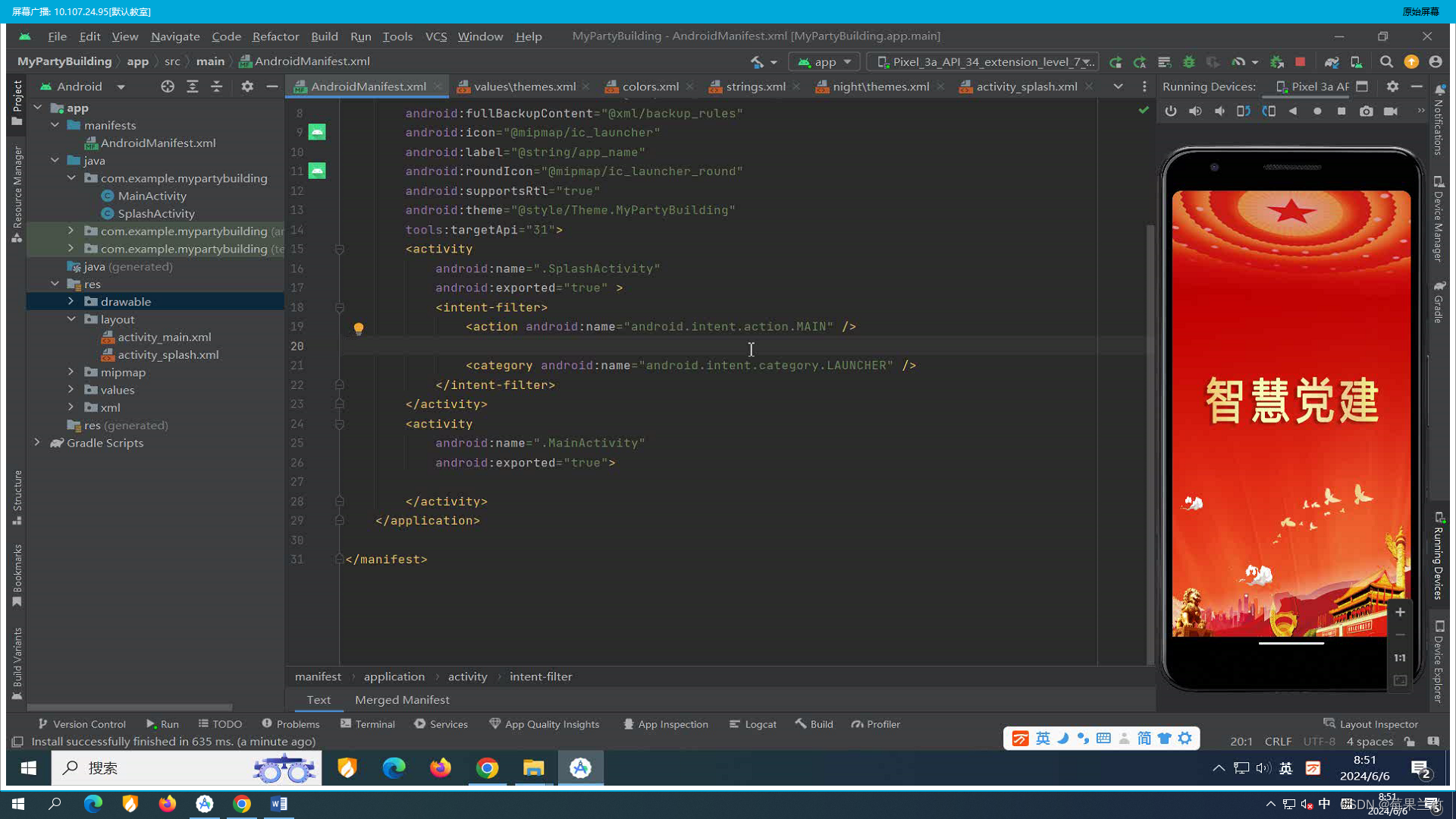Image resolution: width=1456 pixels, height=819 pixels.
Task: Click emulator zoom in plus button
Action: pos(1400,612)
